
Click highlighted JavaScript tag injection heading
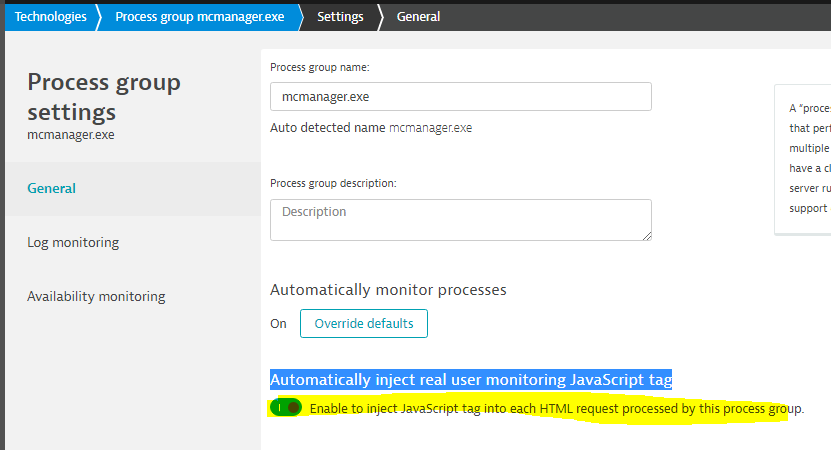[x=471, y=380]
